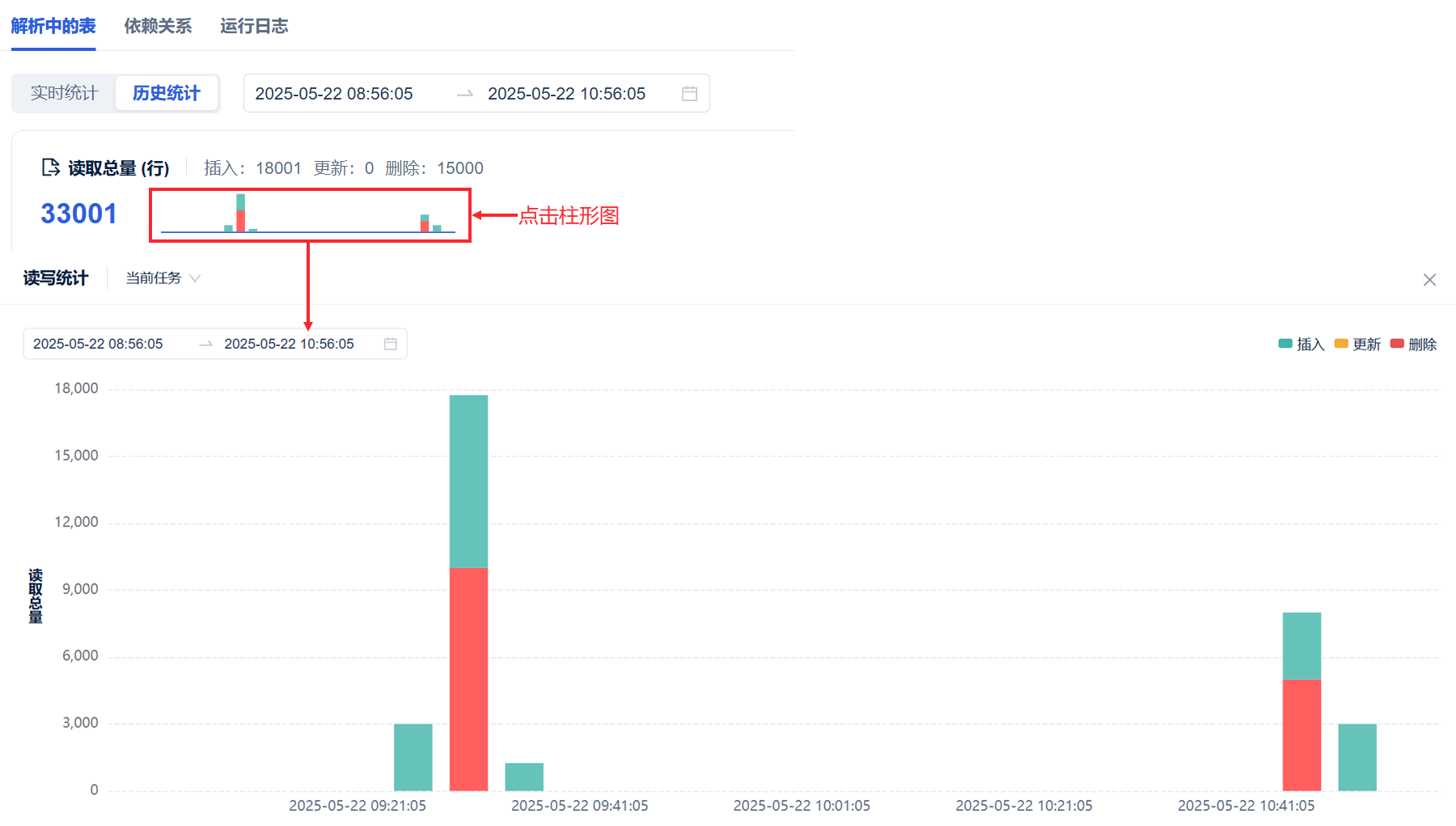Click the mini bar chart thumbnail
The width and height of the screenshot is (1456, 826).
coord(308,214)
